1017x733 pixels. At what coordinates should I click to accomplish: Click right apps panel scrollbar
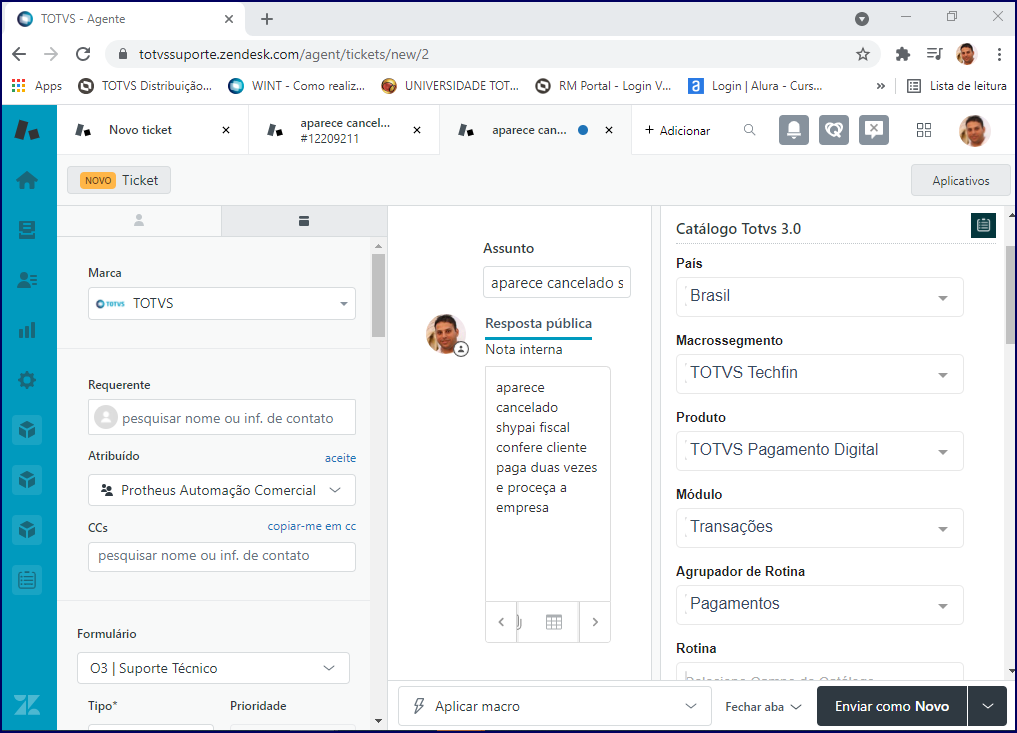point(1011,295)
